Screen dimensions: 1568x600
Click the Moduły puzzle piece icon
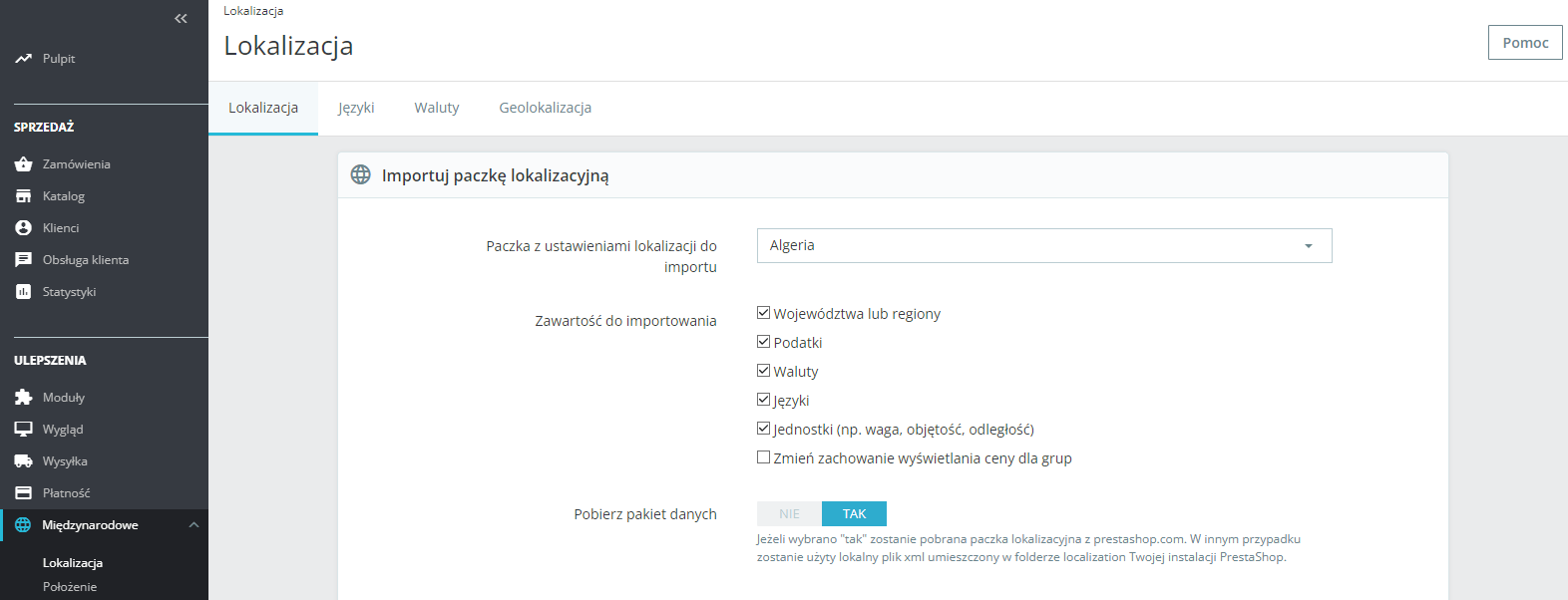tap(23, 398)
